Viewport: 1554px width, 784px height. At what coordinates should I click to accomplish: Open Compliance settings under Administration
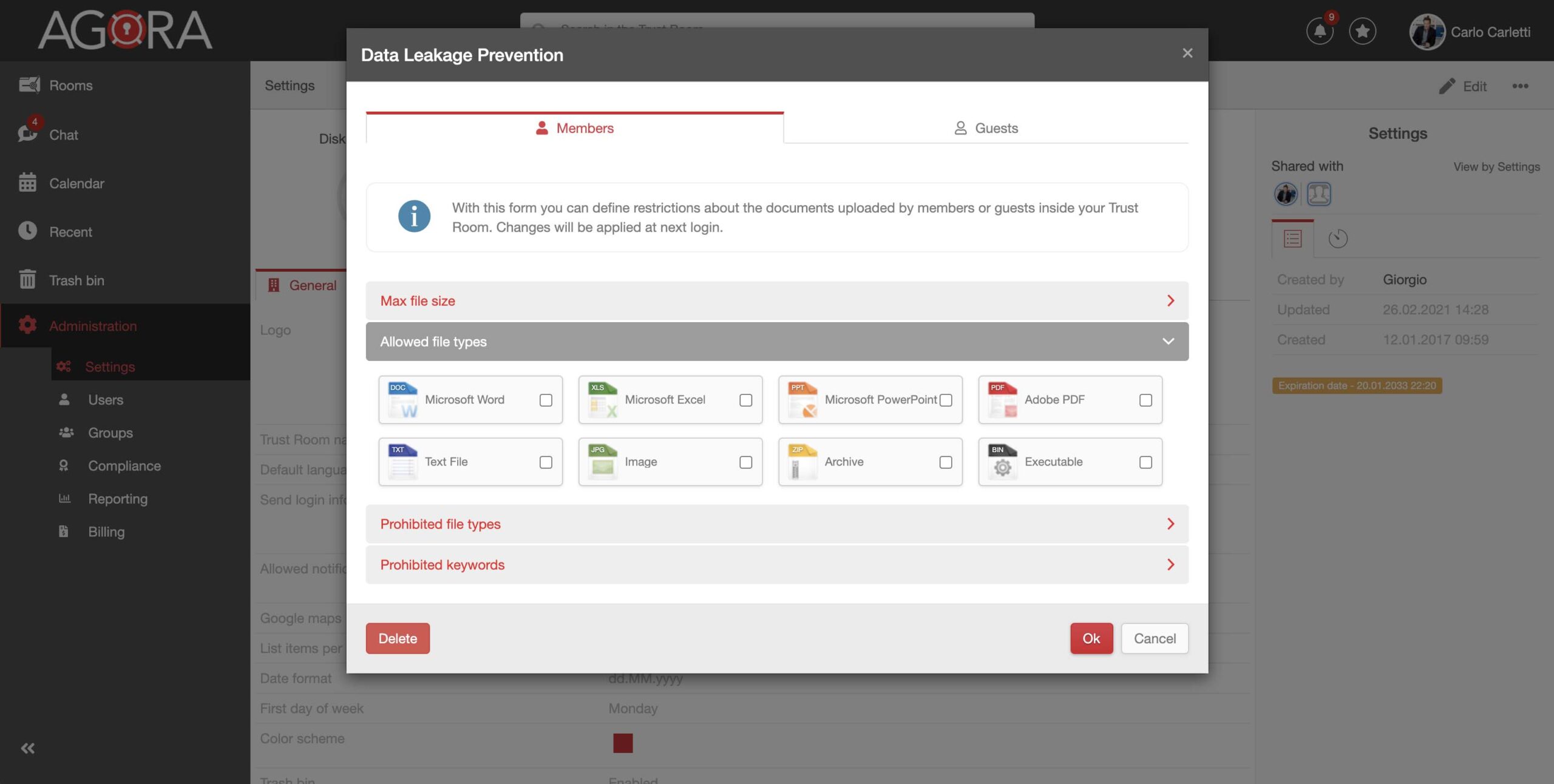pyautogui.click(x=124, y=465)
